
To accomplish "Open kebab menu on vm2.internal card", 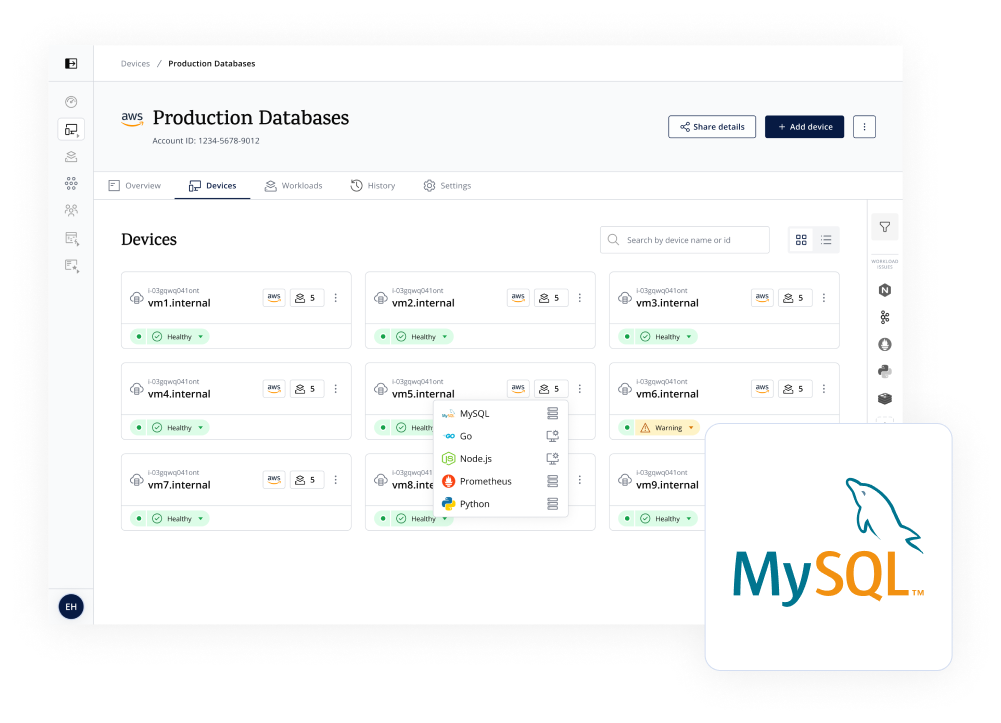I will click(580, 298).
